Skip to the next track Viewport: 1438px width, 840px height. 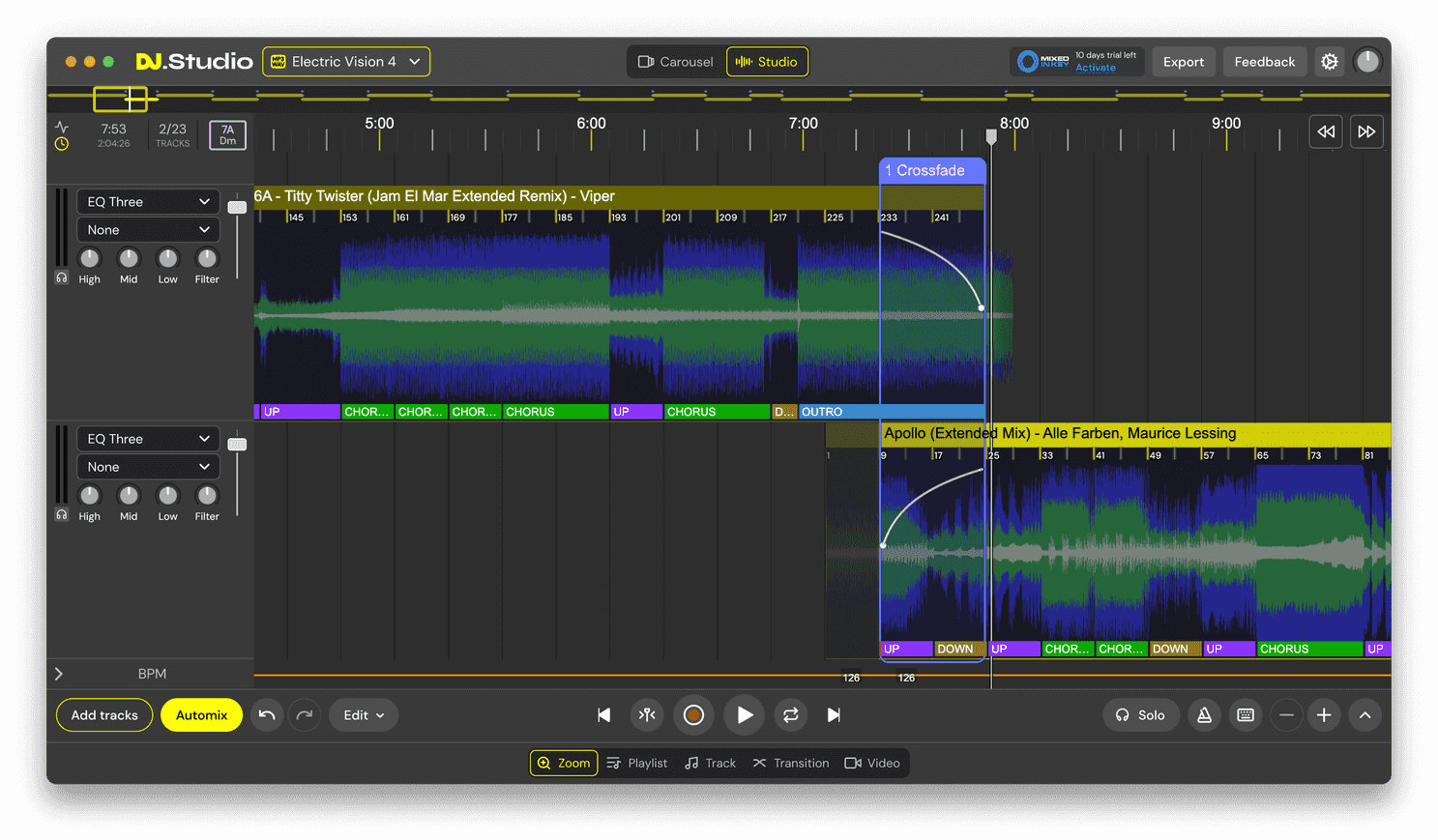click(x=834, y=715)
